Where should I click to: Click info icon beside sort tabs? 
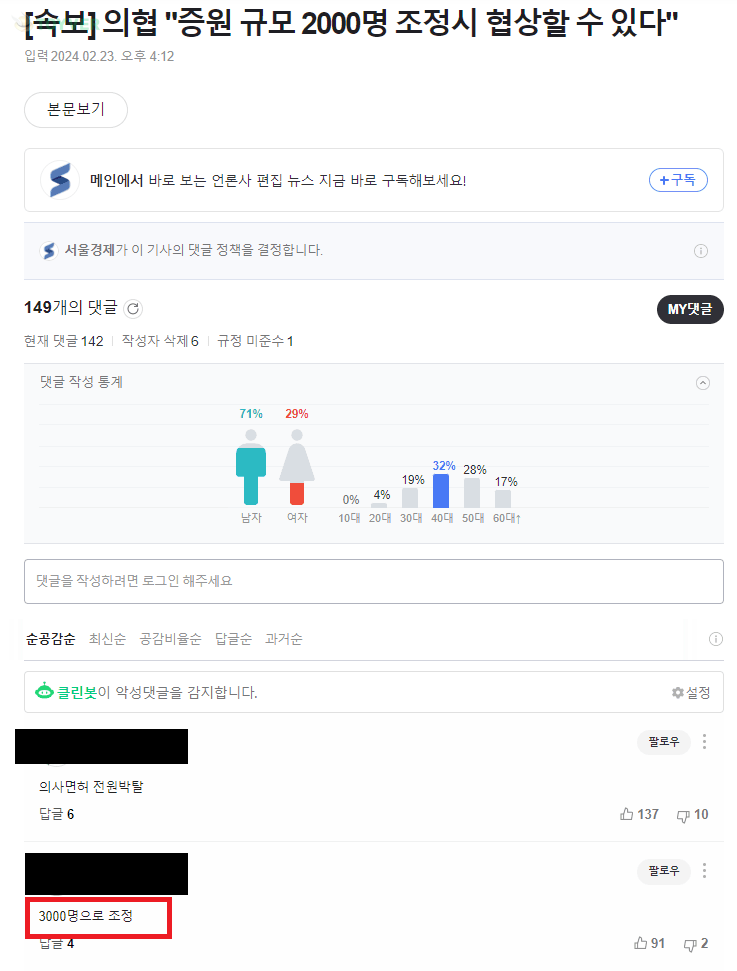coord(715,639)
